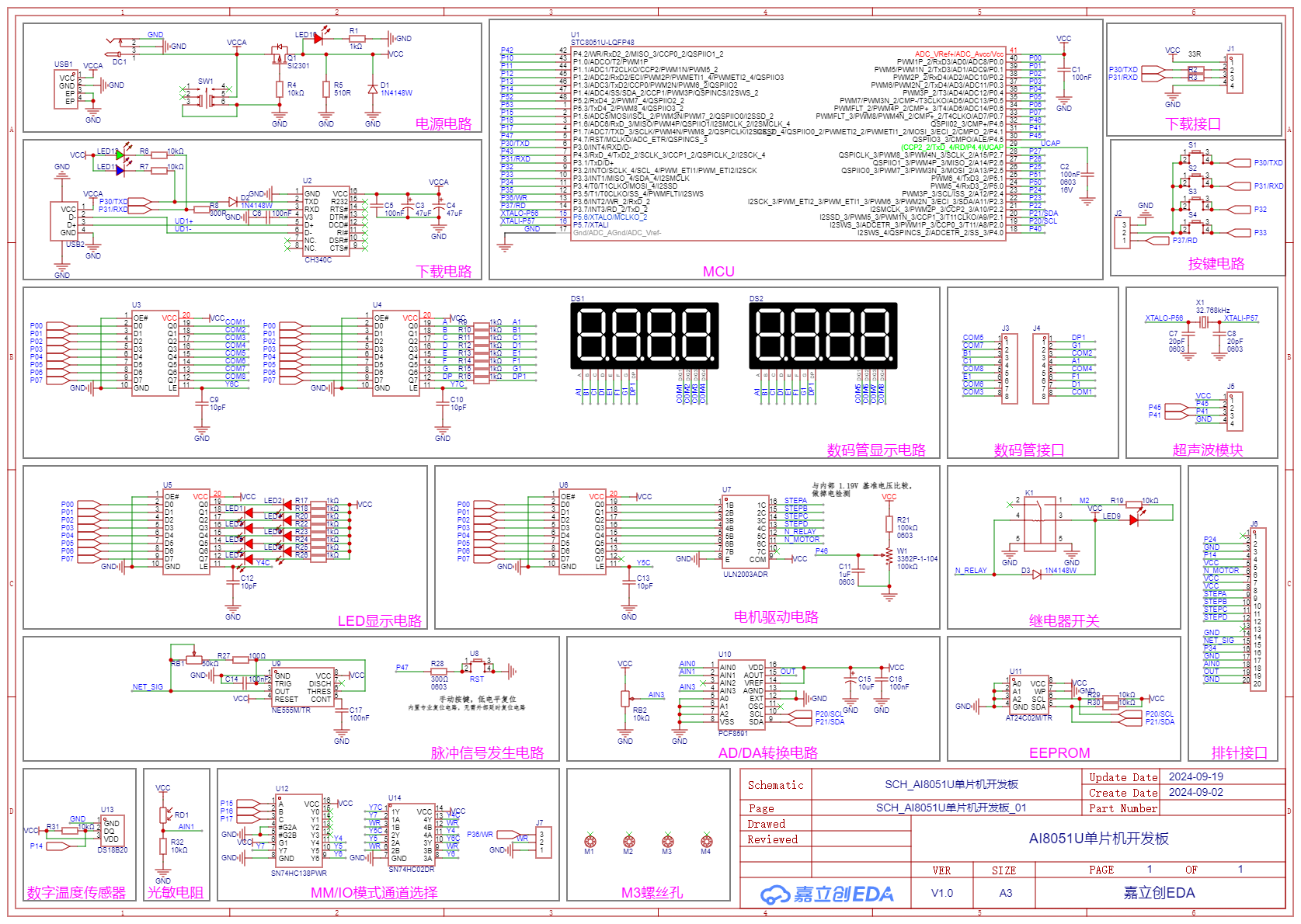The image size is (1301, 924).
Task: Click the EEPROM section title
Action: (1059, 752)
